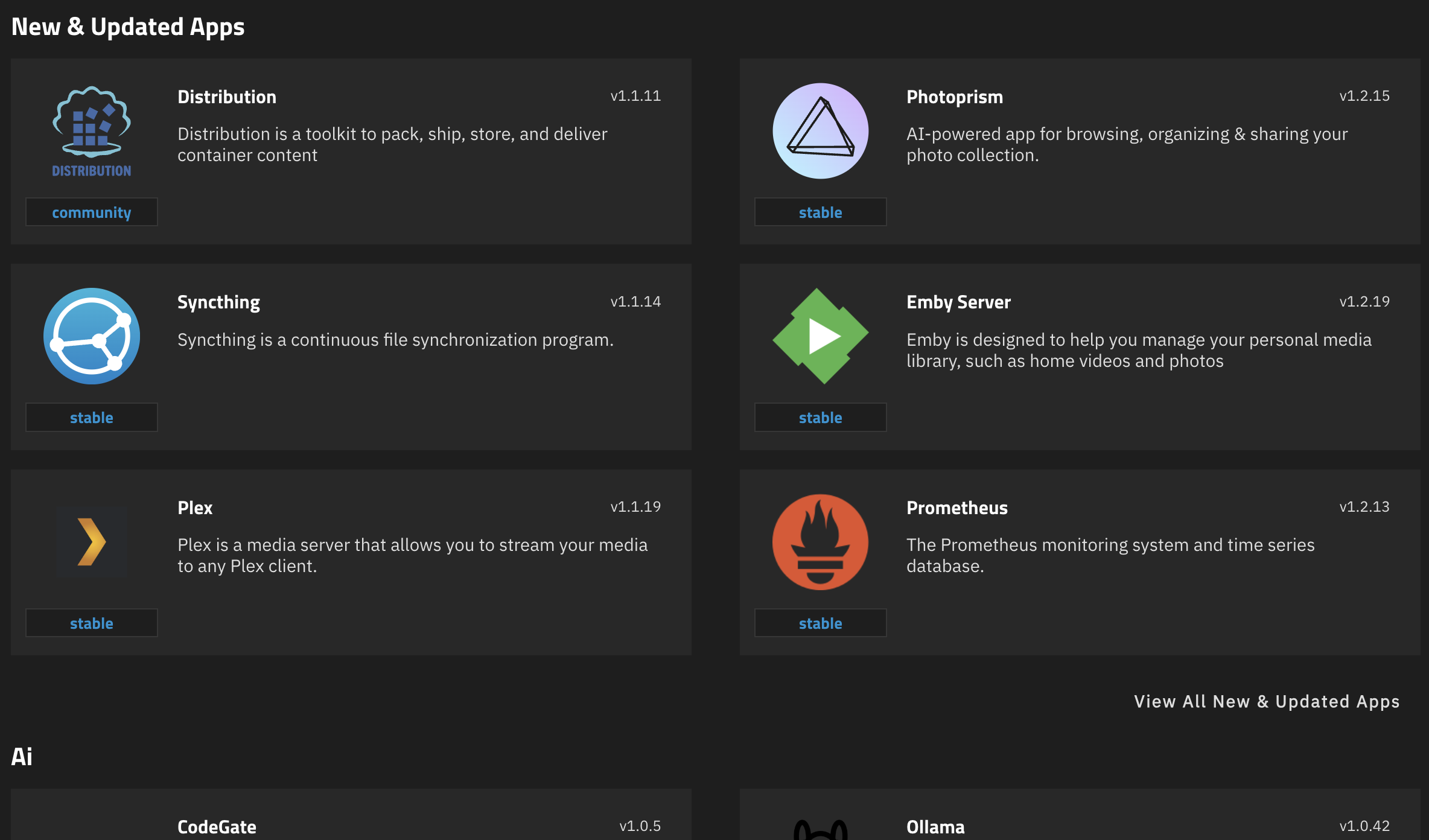Open View All New & Updated Apps

point(1267,702)
